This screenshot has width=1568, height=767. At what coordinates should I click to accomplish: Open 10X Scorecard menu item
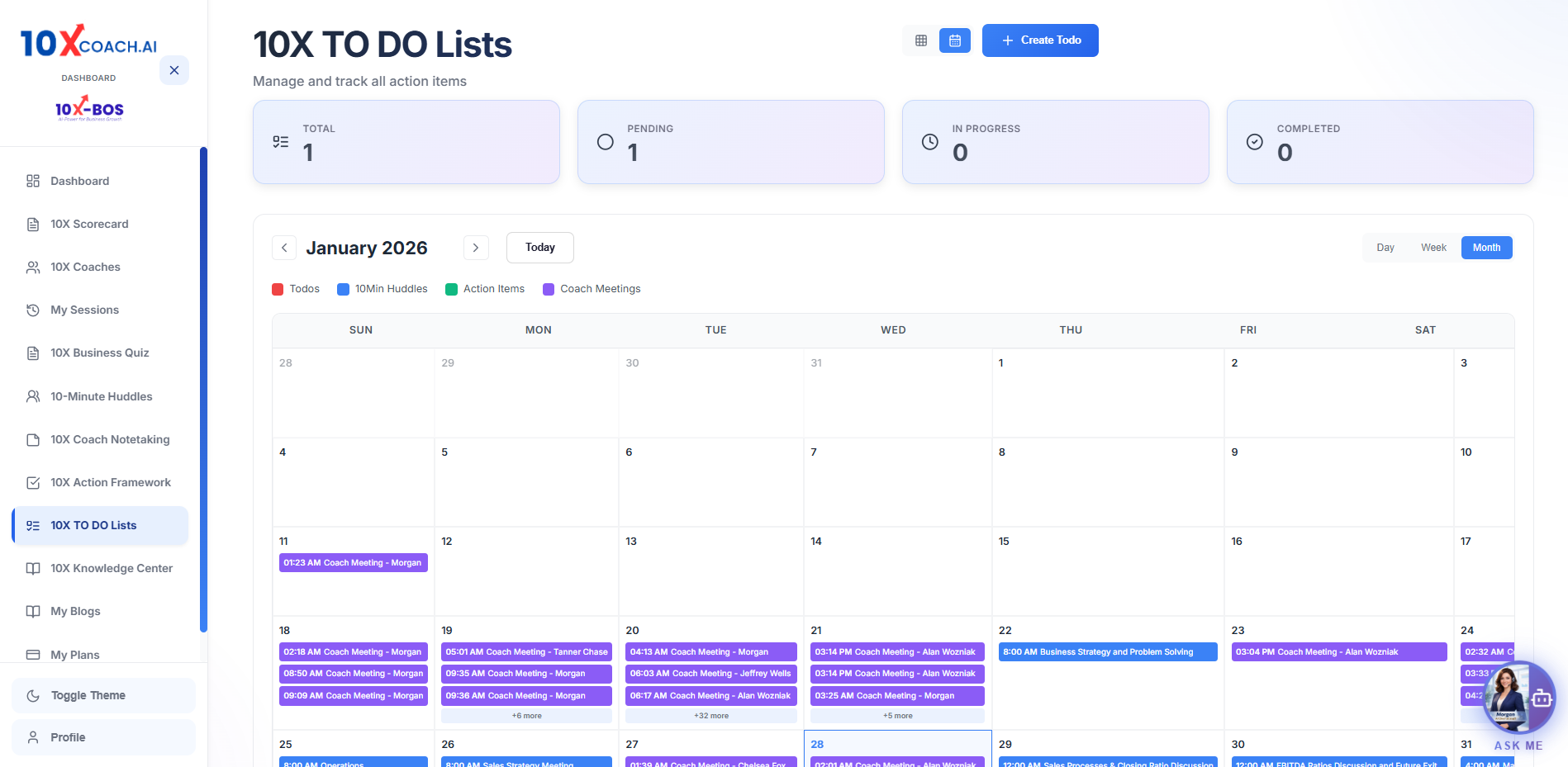[x=89, y=224]
